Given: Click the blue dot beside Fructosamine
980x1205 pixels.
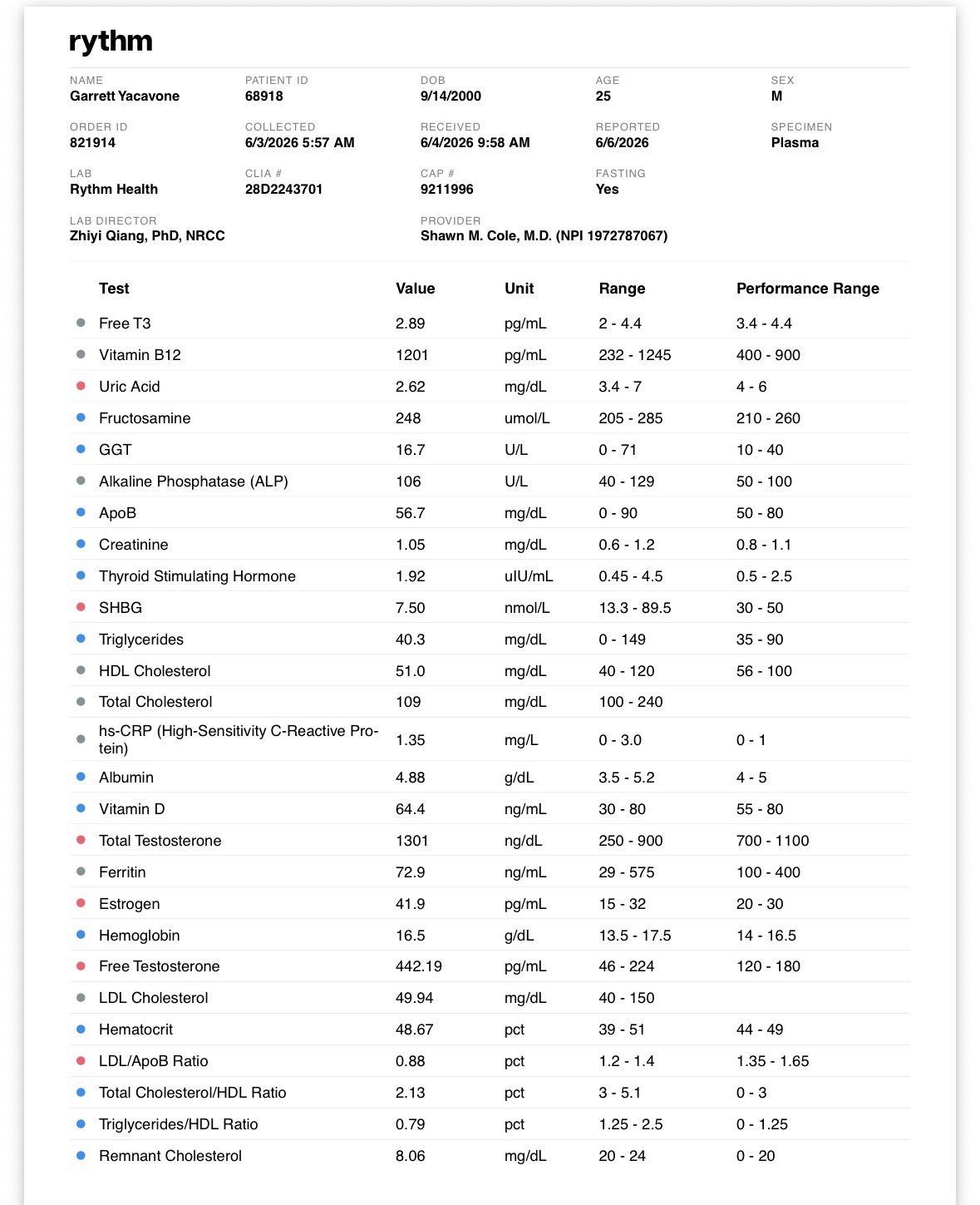Looking at the screenshot, I should [81, 417].
